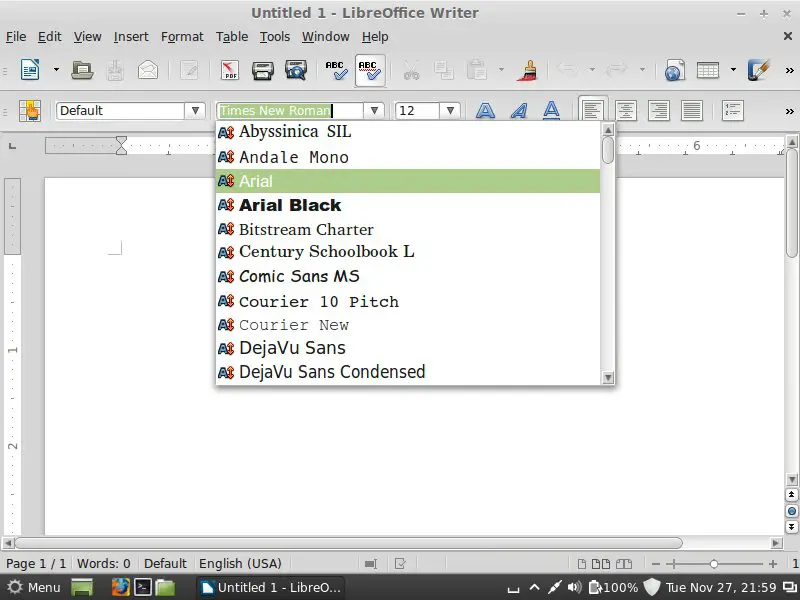Open the Window menu
Viewport: 800px width, 600px height.
click(326, 37)
